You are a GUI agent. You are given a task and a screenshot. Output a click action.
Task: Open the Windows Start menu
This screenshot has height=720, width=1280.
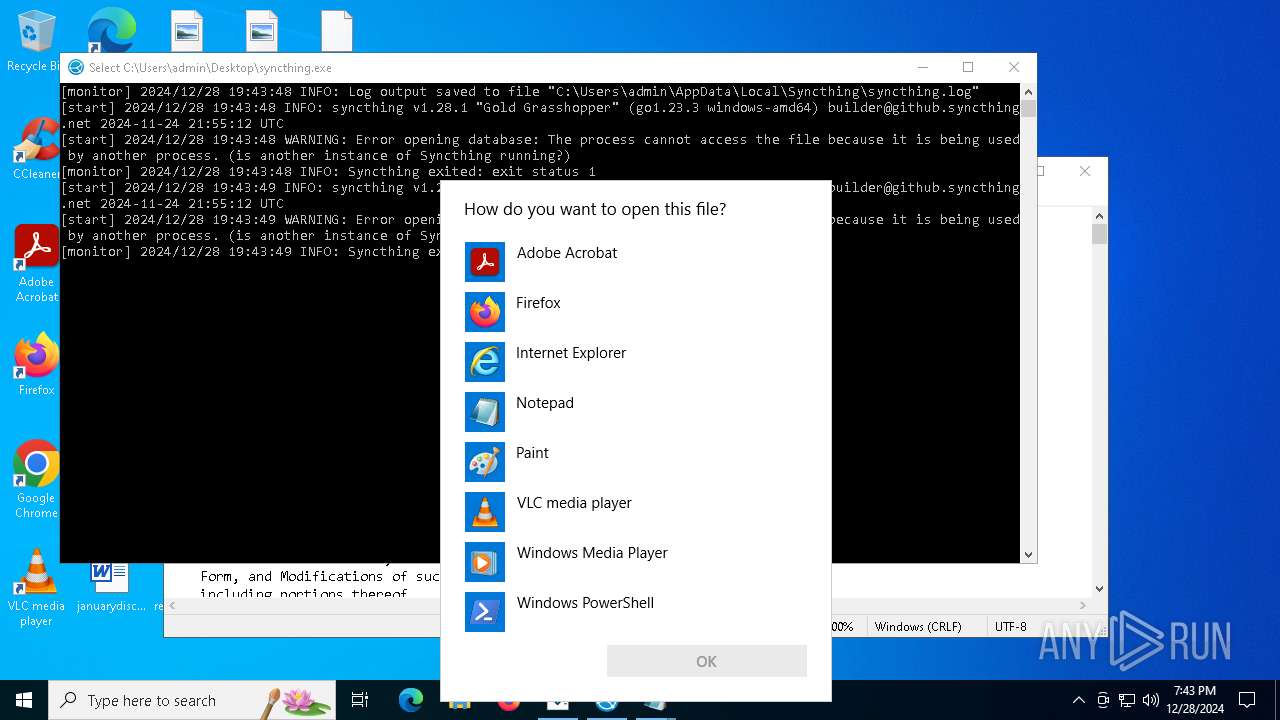[x=24, y=700]
